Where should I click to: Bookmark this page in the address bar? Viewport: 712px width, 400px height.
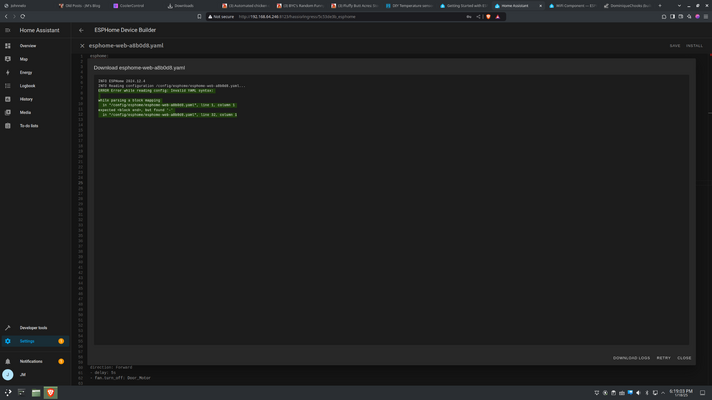pos(199,17)
